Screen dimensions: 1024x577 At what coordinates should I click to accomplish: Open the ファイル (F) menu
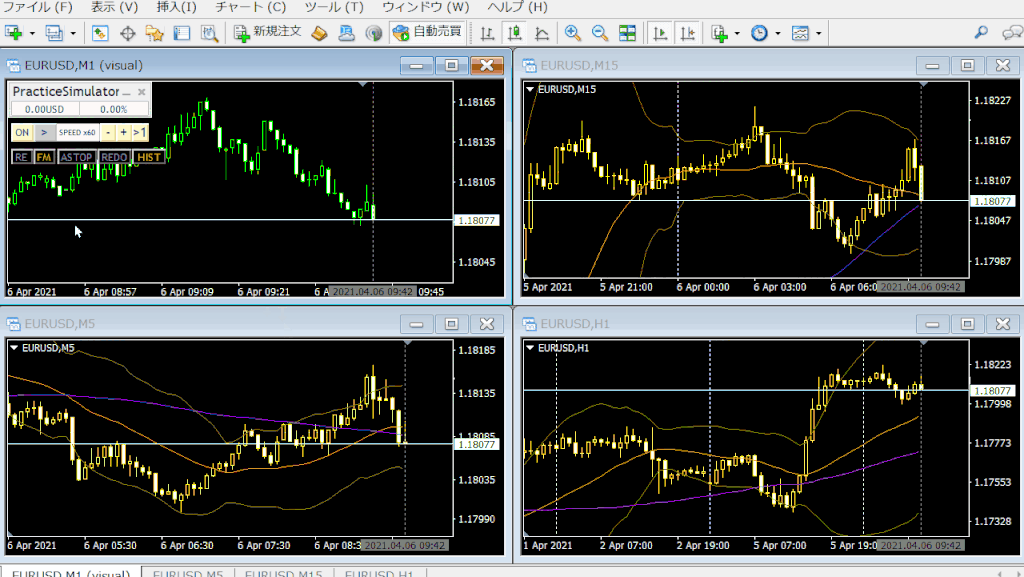37,7
